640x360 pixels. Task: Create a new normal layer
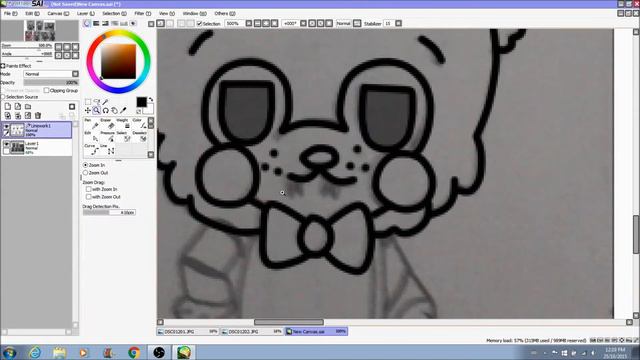pyautogui.click(x=8, y=107)
